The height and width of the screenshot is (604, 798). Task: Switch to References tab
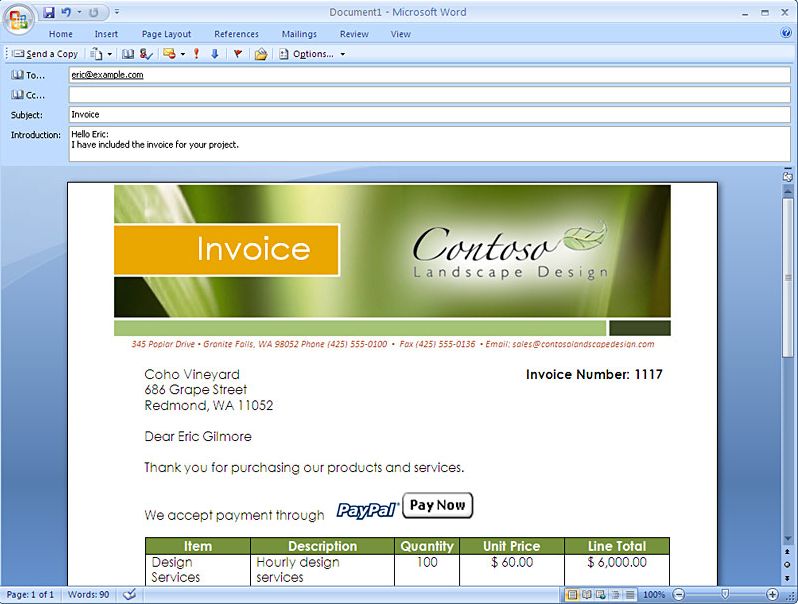pos(236,34)
